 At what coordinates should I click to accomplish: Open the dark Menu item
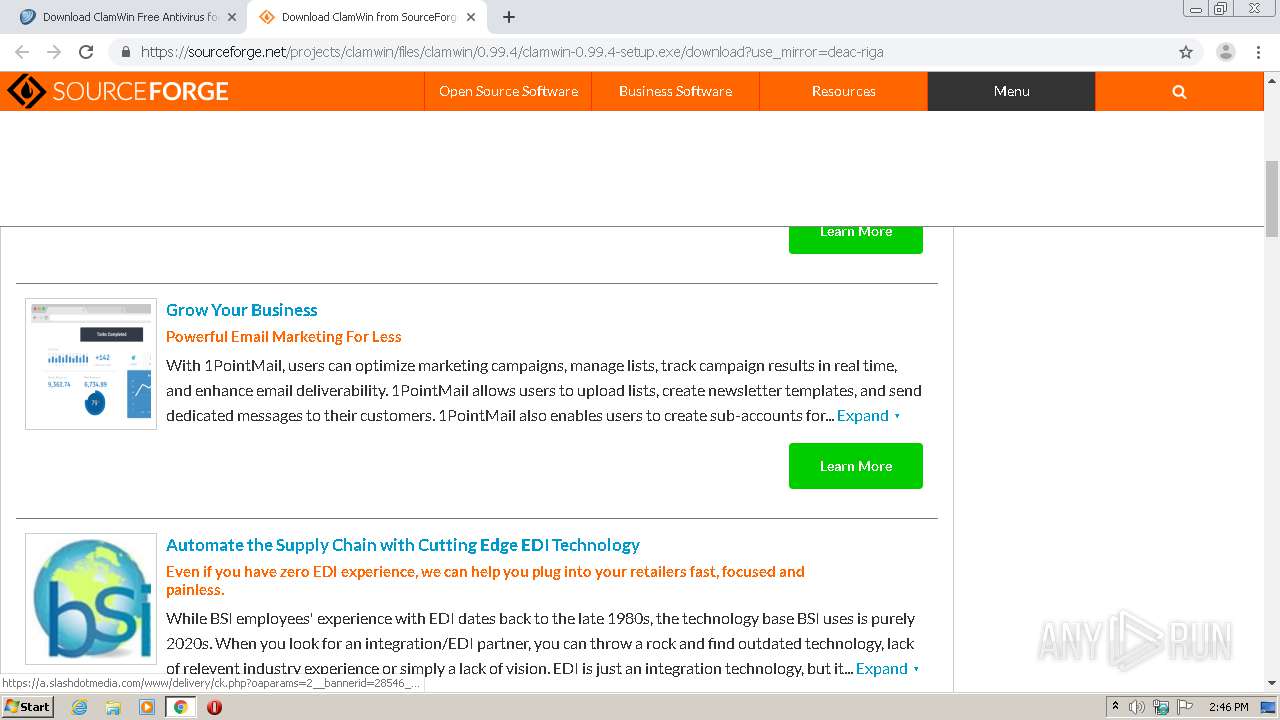pos(1011,91)
